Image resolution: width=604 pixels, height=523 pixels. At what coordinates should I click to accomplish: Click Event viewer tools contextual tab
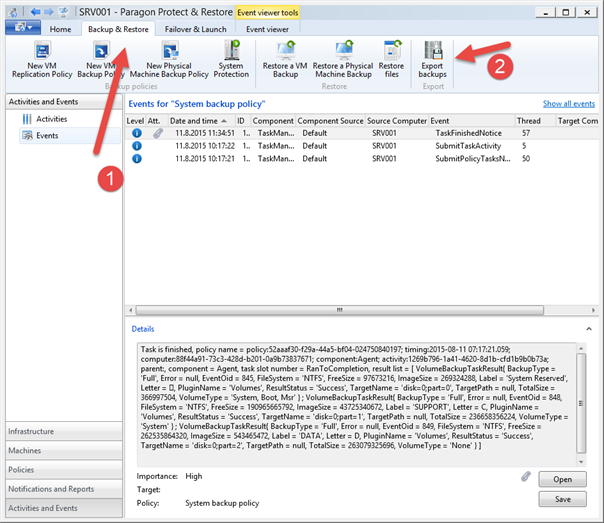pyautogui.click(x=268, y=13)
